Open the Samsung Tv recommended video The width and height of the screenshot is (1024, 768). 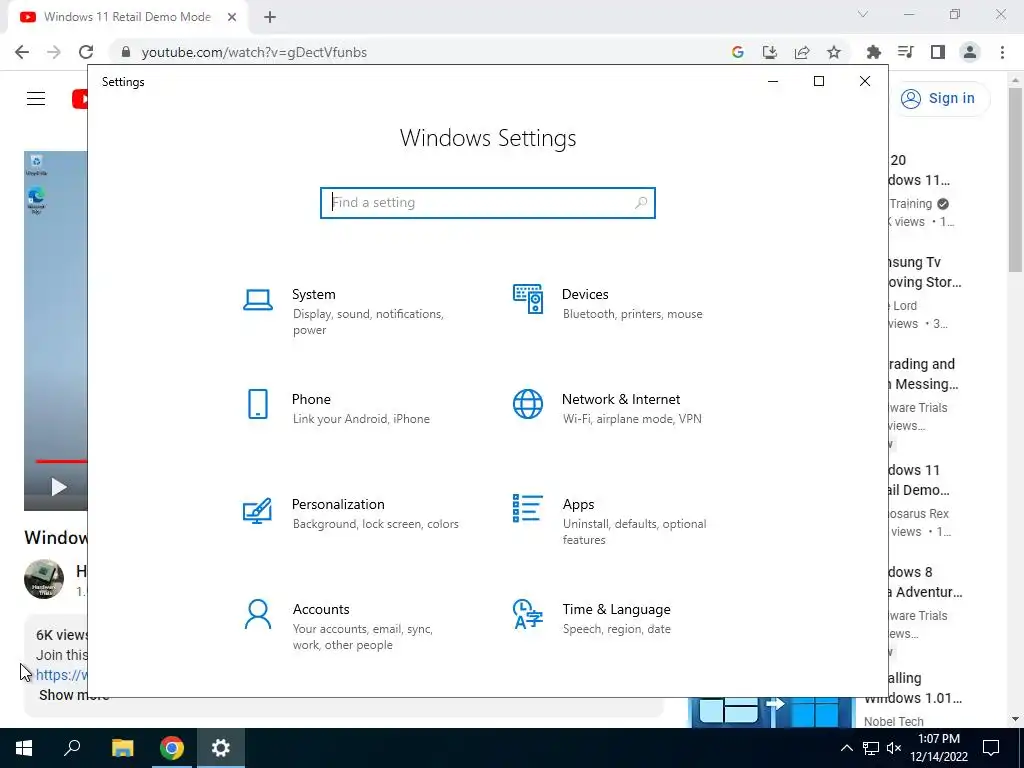click(925, 272)
